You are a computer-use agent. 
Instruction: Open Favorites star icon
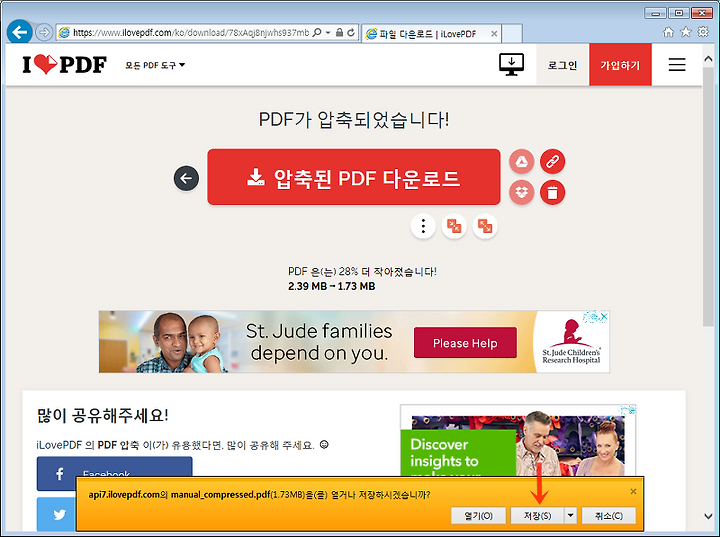point(686,32)
